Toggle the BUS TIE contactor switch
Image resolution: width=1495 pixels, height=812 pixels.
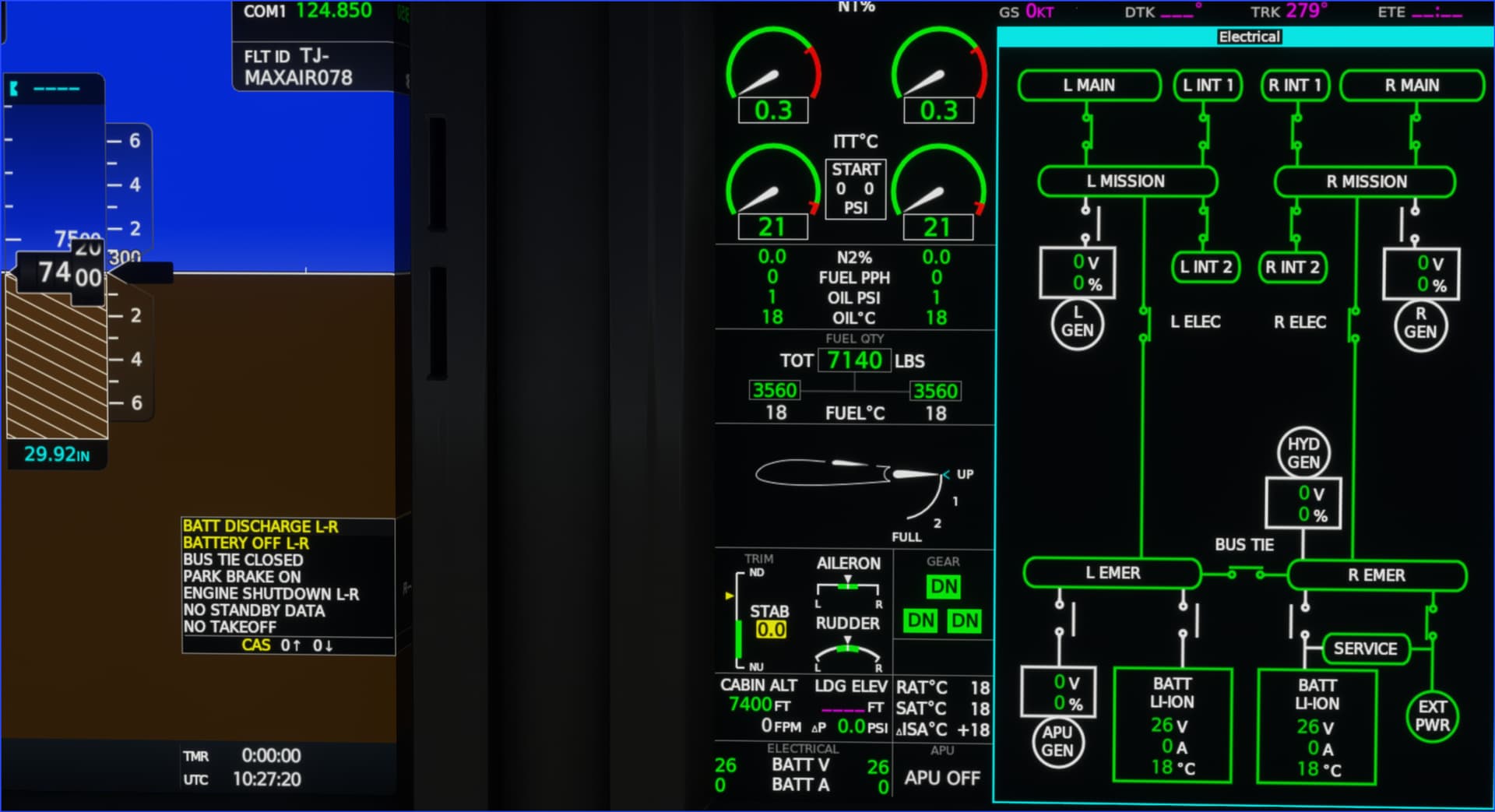1245,575
